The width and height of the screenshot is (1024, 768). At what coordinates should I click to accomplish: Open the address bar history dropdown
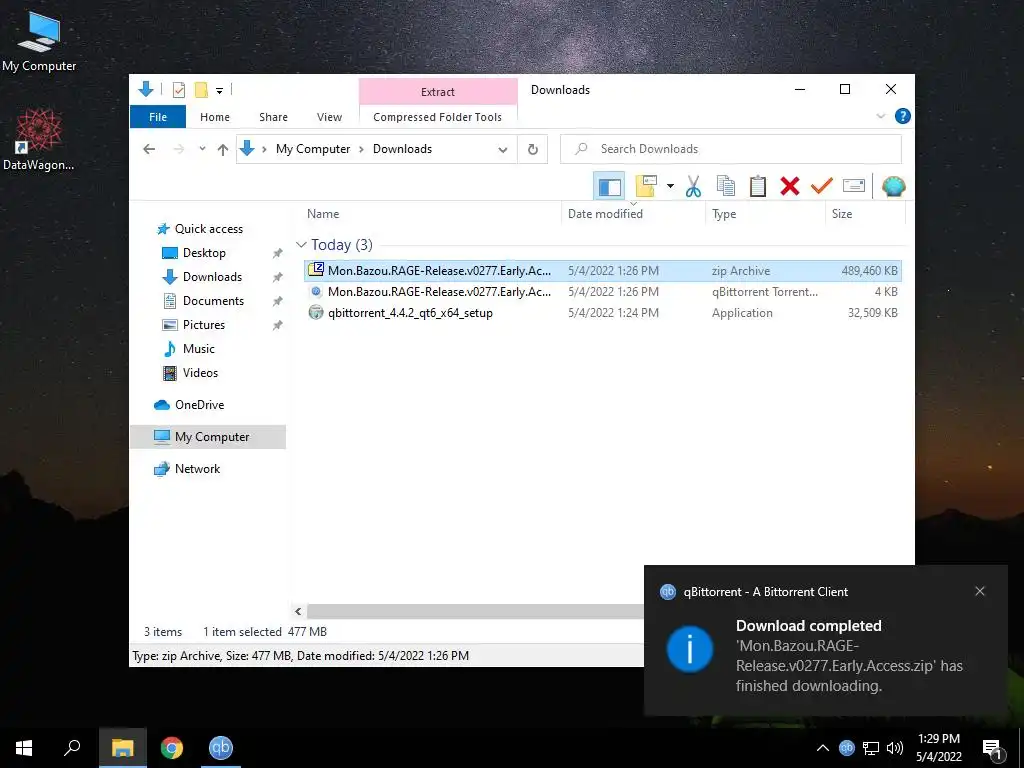click(x=503, y=150)
